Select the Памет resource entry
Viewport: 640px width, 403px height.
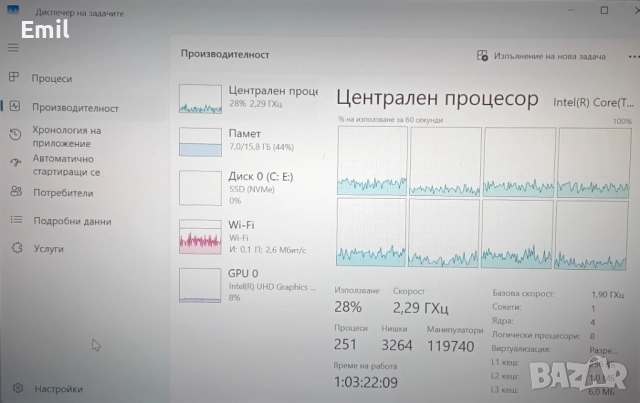coord(248,141)
